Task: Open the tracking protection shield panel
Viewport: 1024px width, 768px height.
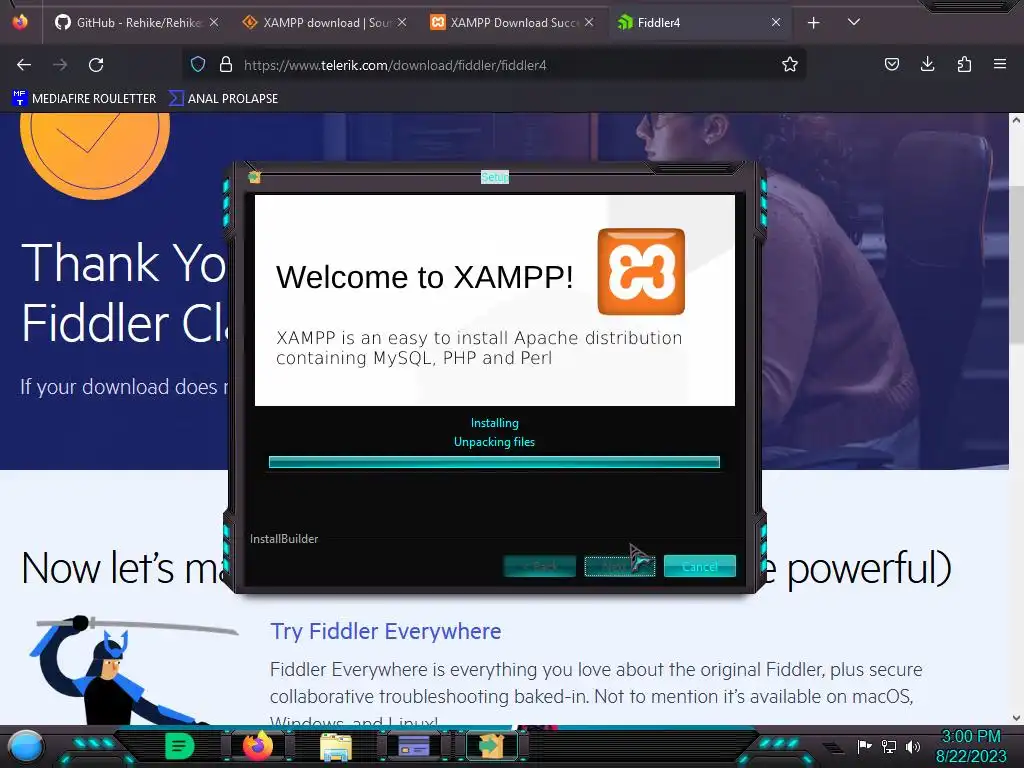Action: click(x=198, y=64)
